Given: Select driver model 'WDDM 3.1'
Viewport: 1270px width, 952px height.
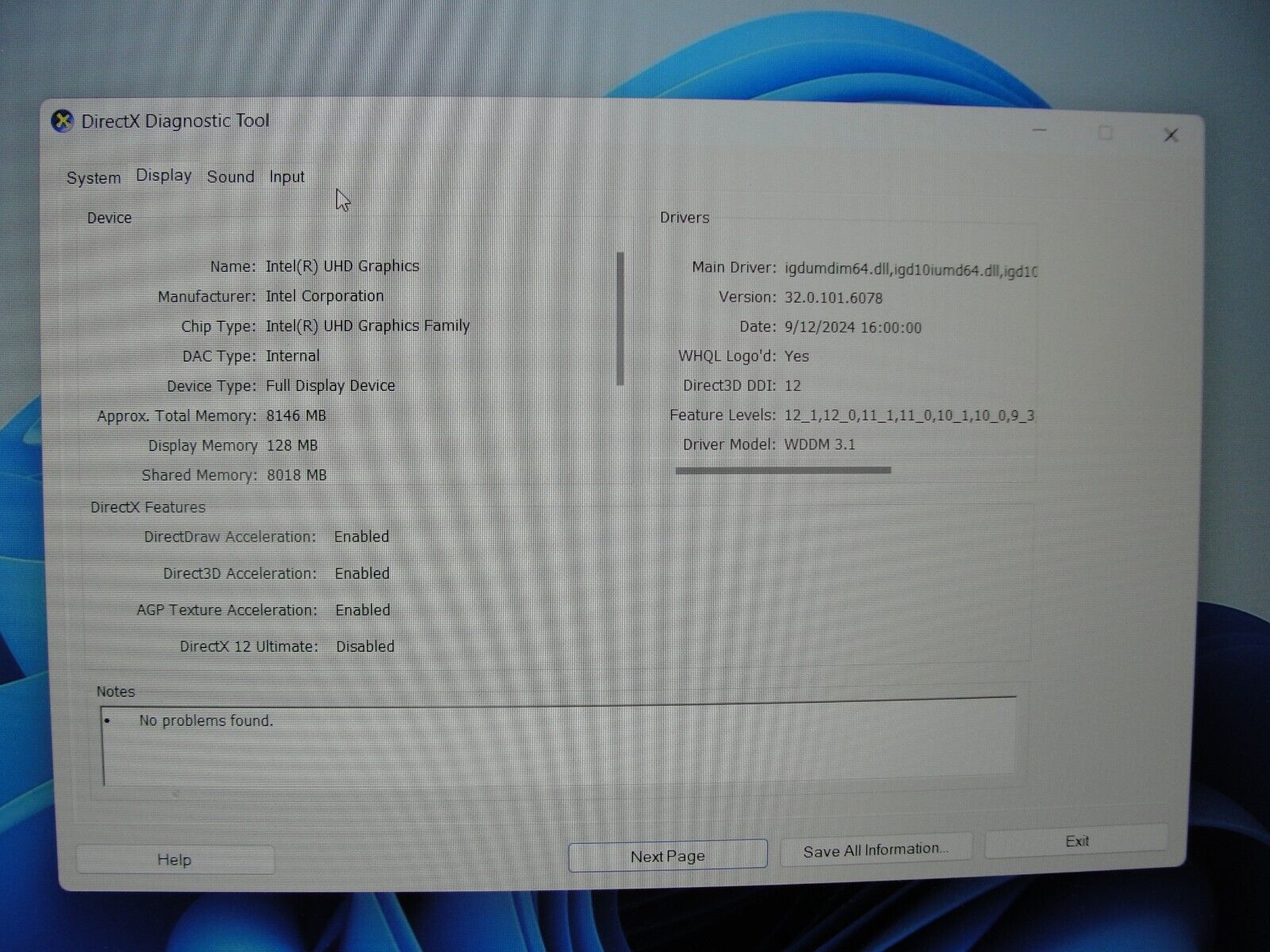Looking at the screenshot, I should pos(820,444).
